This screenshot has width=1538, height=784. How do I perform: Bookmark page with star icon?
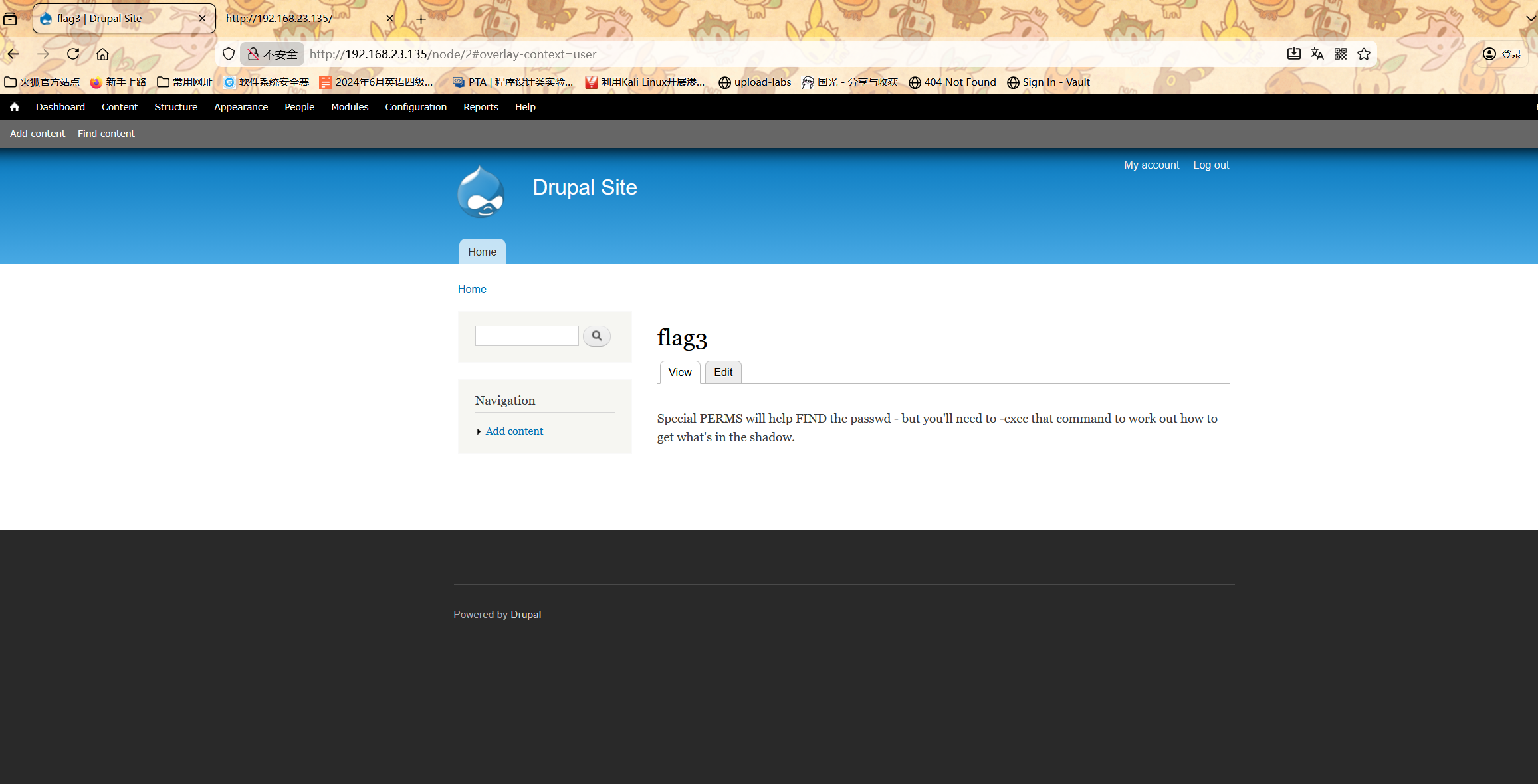pos(1364,54)
